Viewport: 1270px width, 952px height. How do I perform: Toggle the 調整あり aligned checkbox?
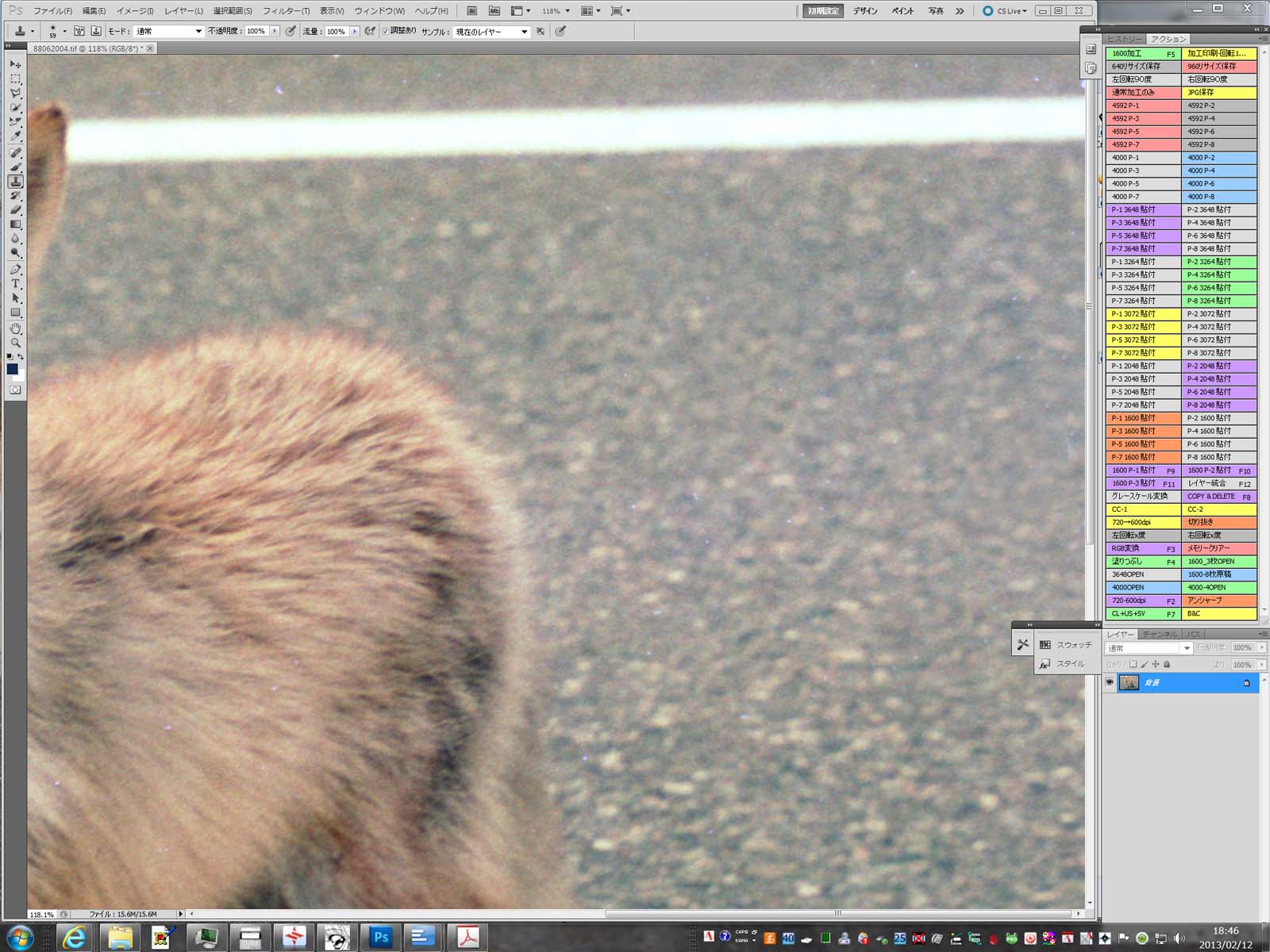coord(385,32)
